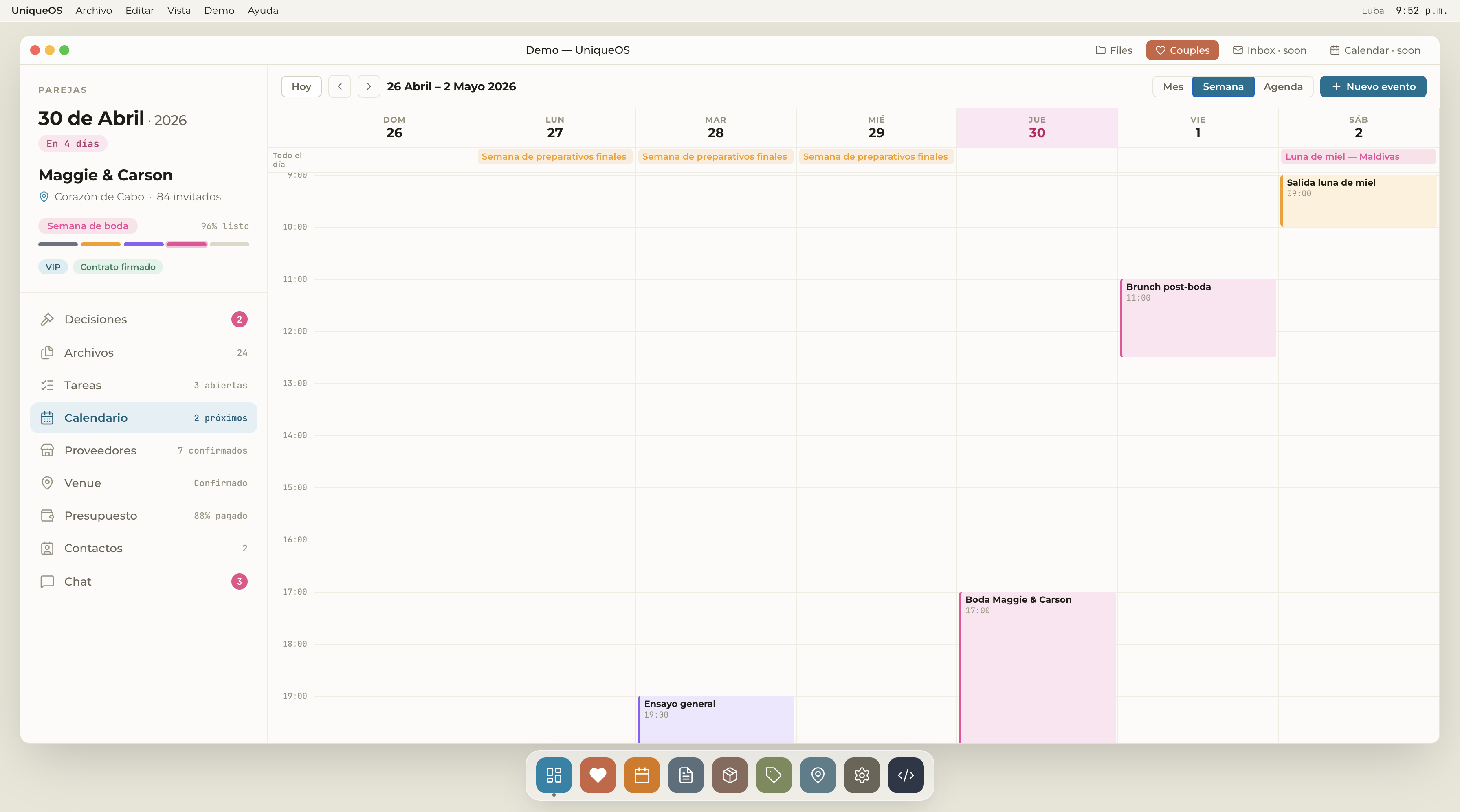This screenshot has height=812, width=1460.
Task: Go to next week with right chevron
Action: (369, 86)
